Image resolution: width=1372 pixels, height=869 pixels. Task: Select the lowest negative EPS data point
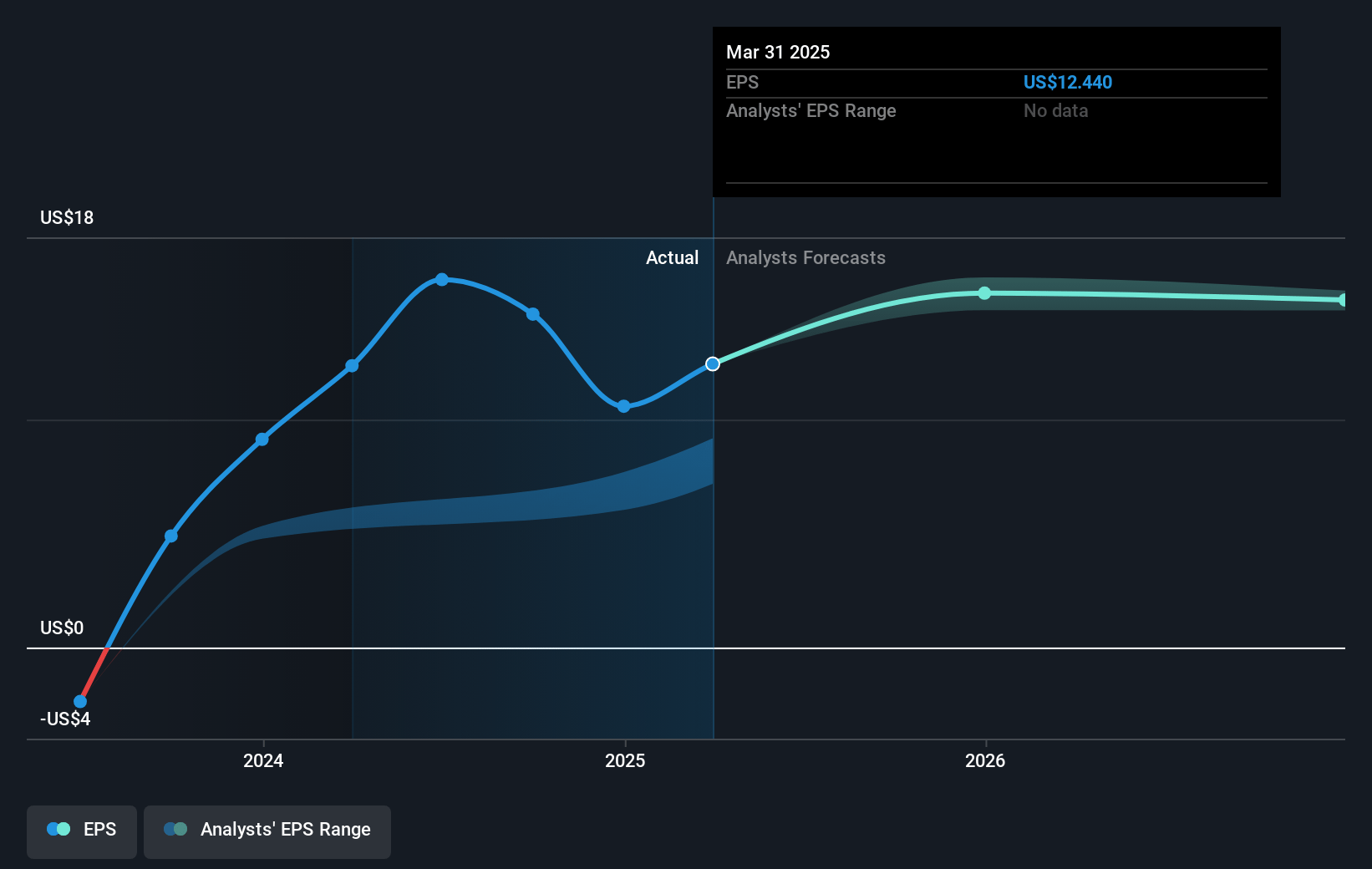pos(80,701)
